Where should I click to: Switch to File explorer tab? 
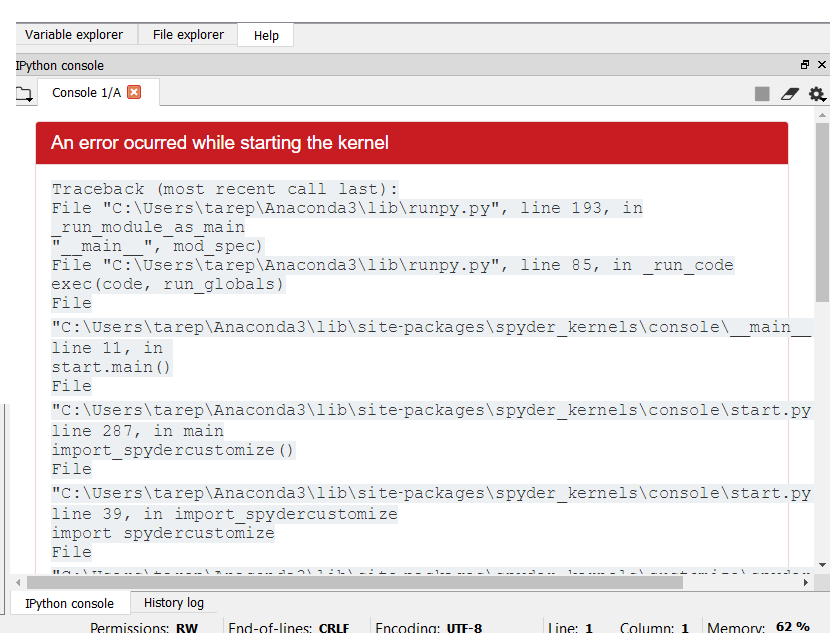tap(188, 35)
